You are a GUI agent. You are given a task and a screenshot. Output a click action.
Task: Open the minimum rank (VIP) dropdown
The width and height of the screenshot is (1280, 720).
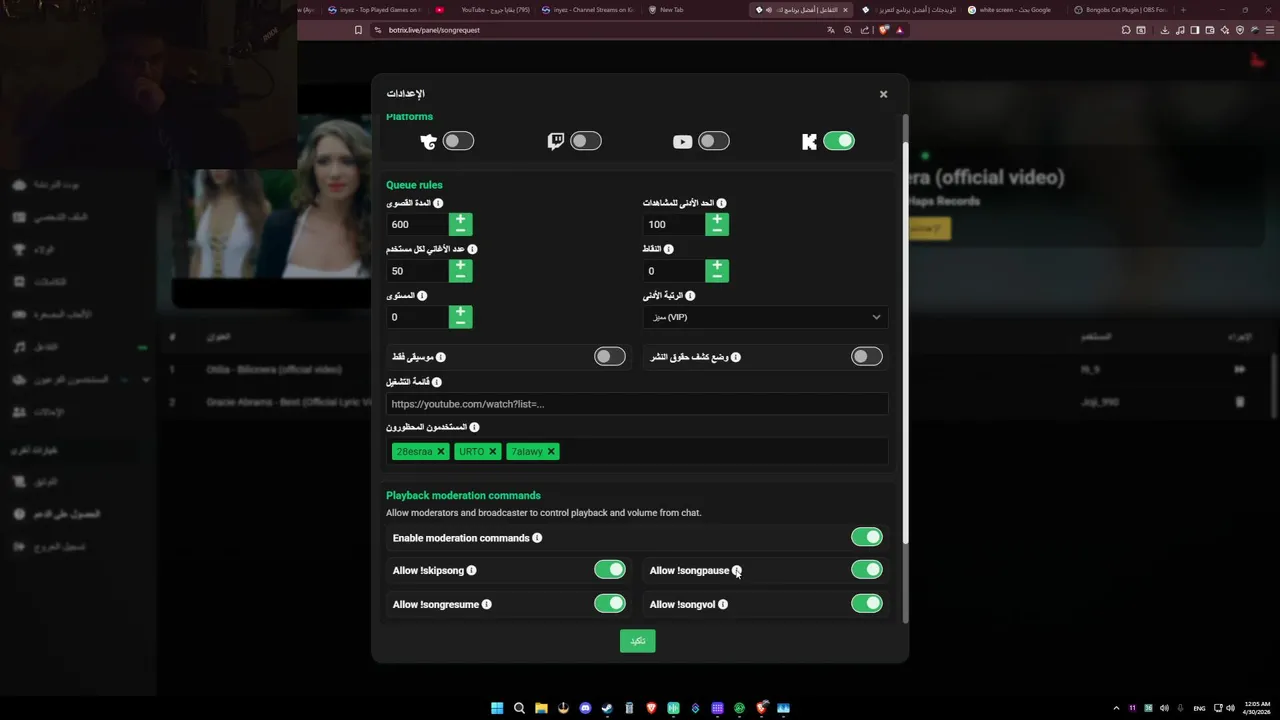(x=765, y=317)
